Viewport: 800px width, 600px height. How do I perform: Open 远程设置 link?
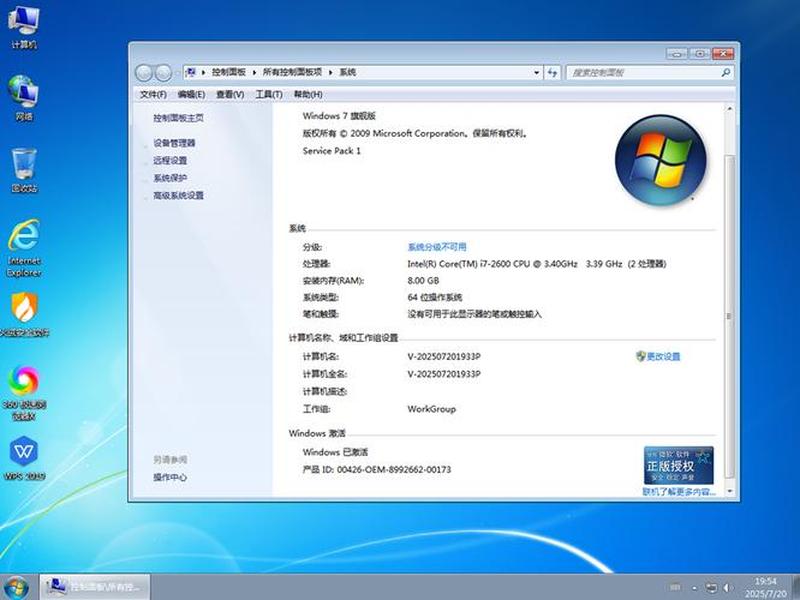[170, 160]
